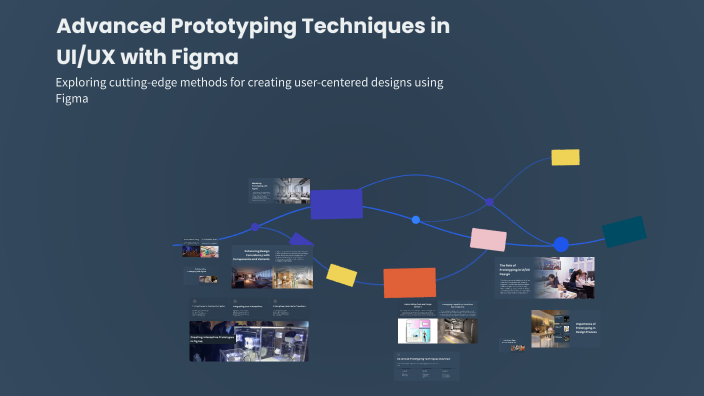The width and height of the screenshot is (704, 396).
Task: Select the yellow rectangle at the upper branch end
Action: tap(565, 157)
